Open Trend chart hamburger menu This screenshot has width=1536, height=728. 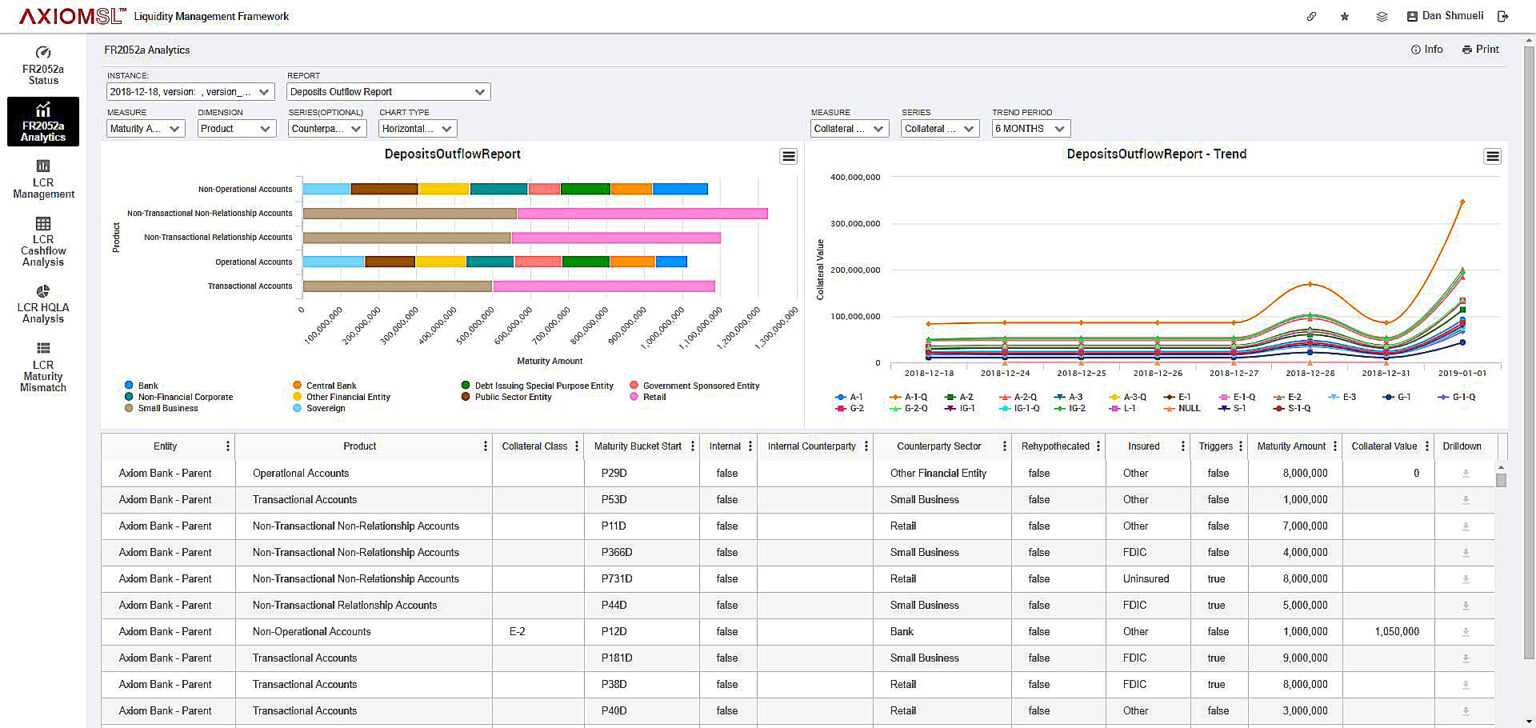(1493, 156)
